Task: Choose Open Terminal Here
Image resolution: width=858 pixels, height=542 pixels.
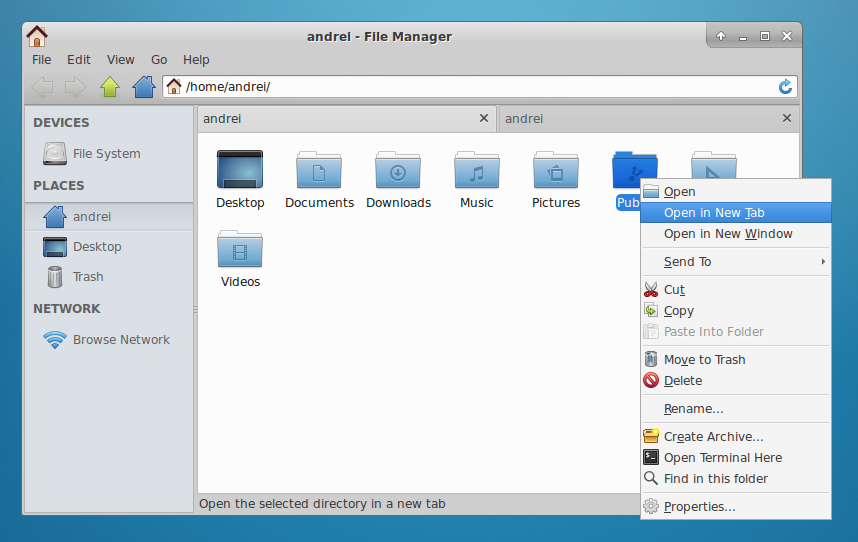Action: click(735, 457)
